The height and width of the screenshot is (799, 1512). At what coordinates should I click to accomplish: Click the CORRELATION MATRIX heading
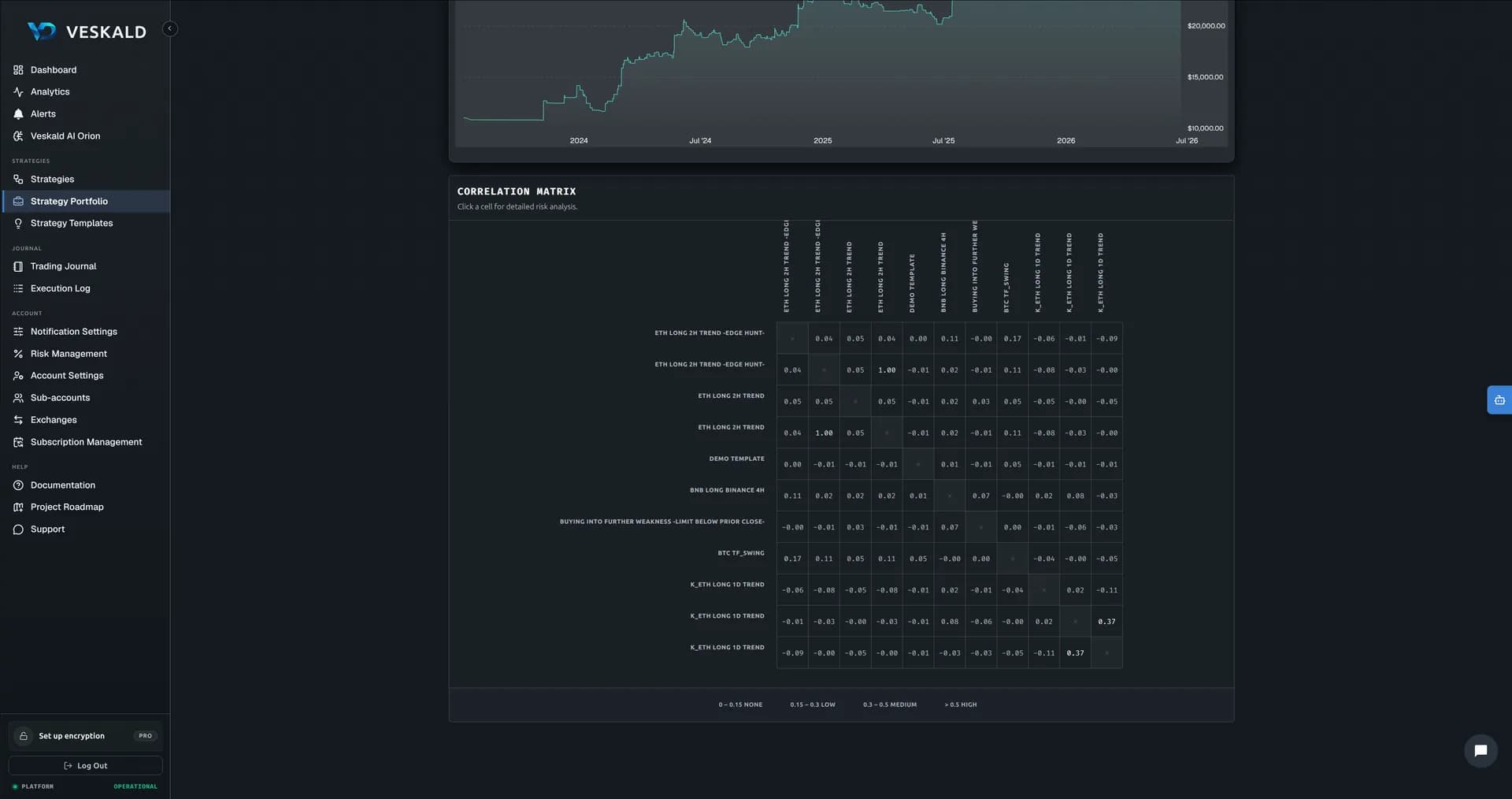pos(517,191)
